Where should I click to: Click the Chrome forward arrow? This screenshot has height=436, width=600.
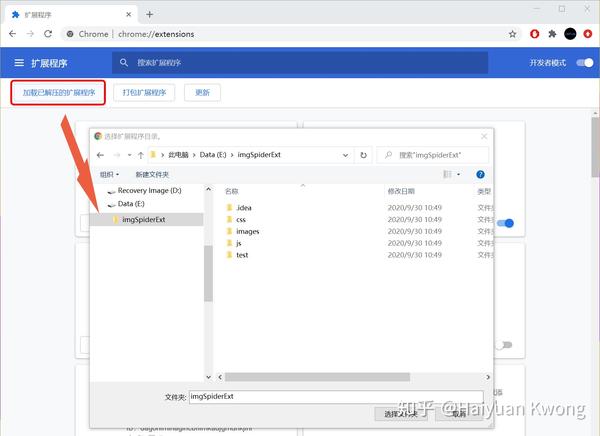30,34
